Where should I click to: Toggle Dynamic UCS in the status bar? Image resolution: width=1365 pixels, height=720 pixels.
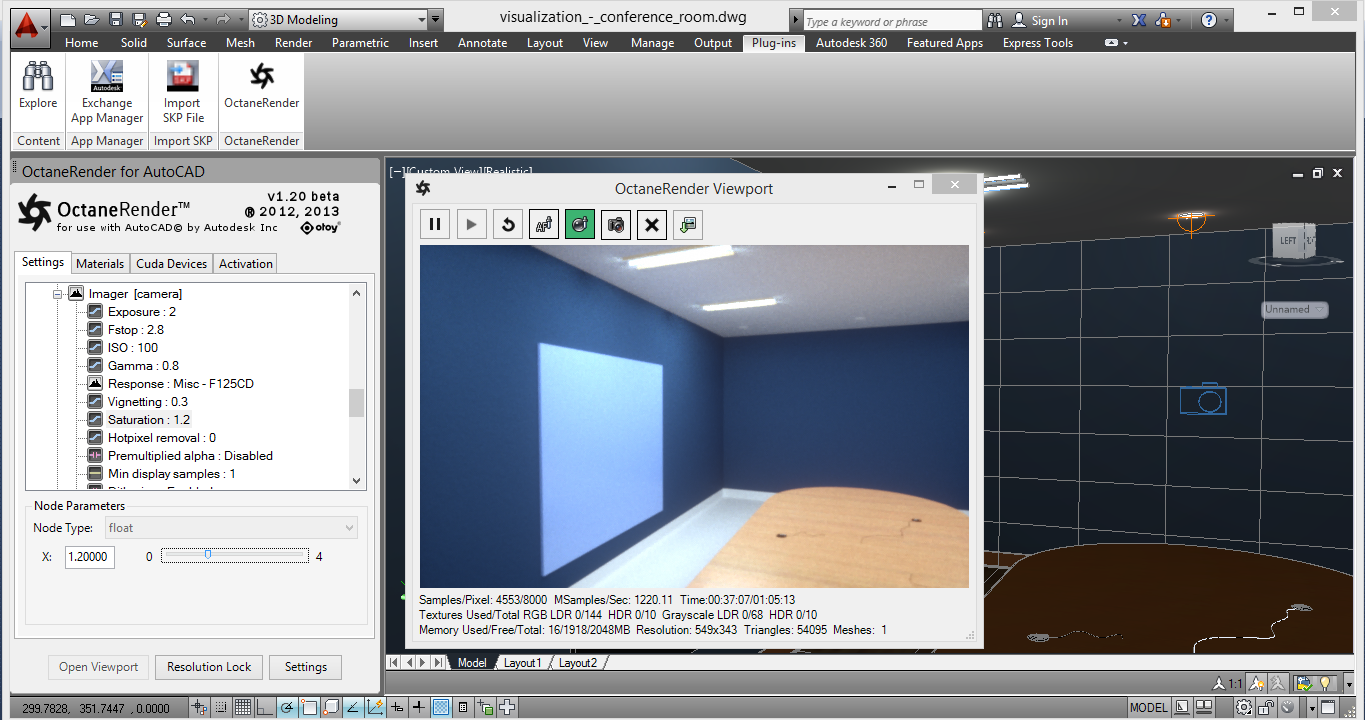pos(375,707)
